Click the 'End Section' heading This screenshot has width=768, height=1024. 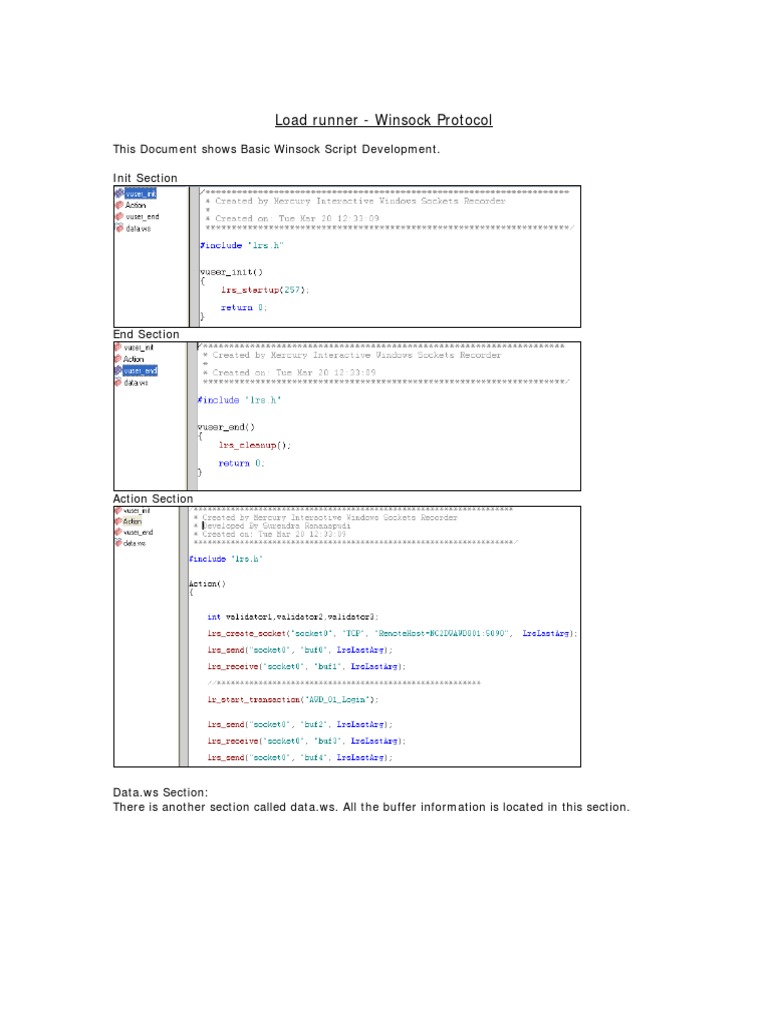(146, 334)
